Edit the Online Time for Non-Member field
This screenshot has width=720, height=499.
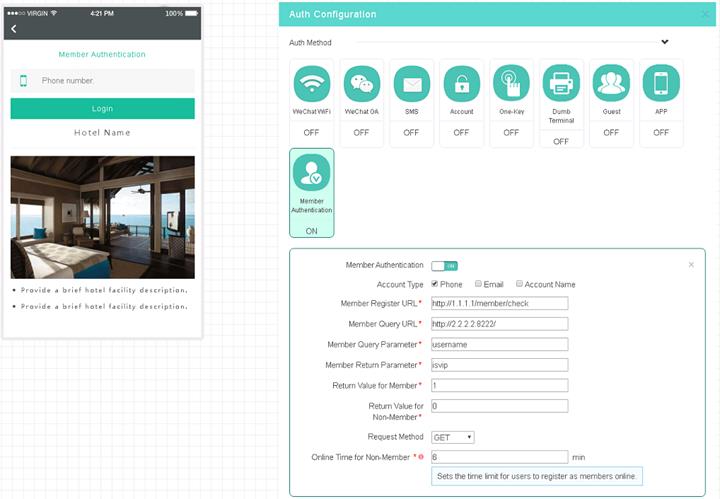[x=500, y=457]
